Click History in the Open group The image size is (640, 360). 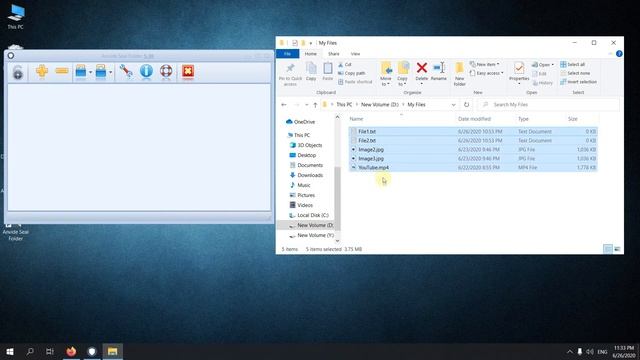point(543,82)
